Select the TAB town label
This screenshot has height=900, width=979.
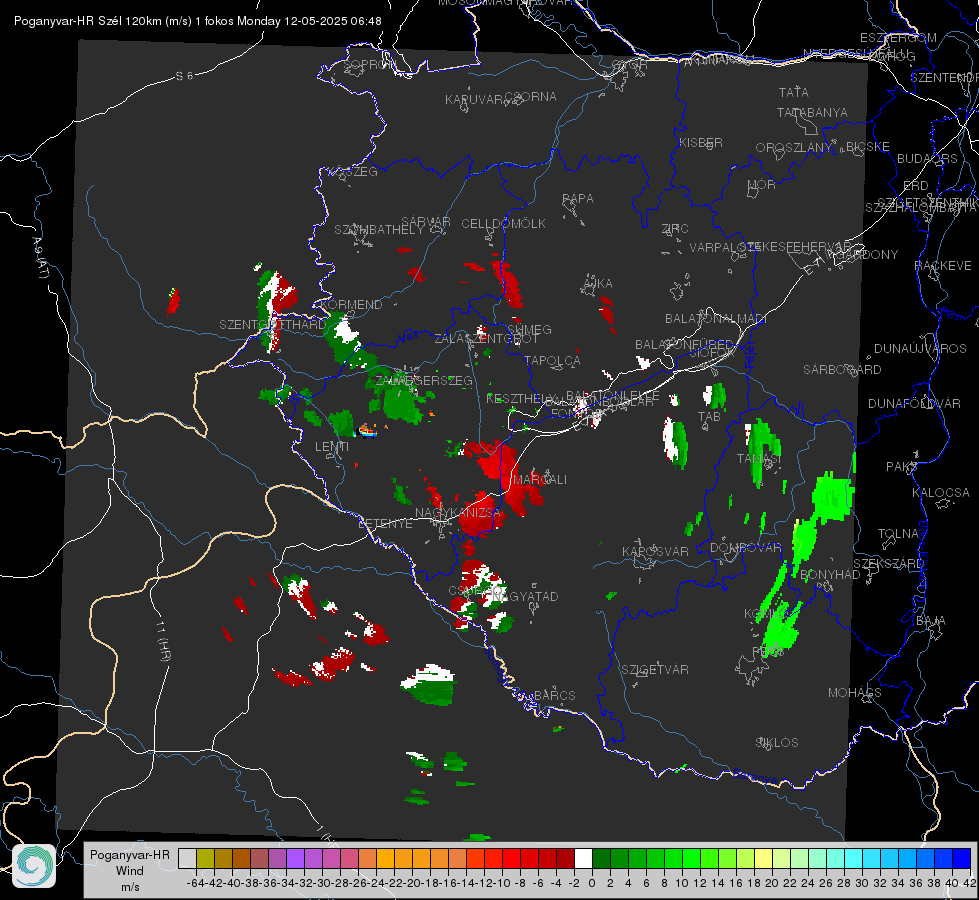709,417
